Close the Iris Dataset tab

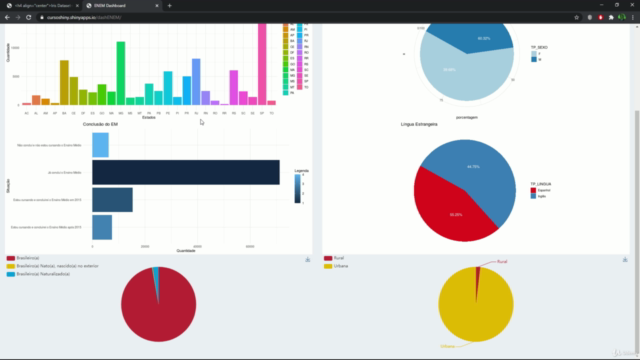tap(77, 6)
